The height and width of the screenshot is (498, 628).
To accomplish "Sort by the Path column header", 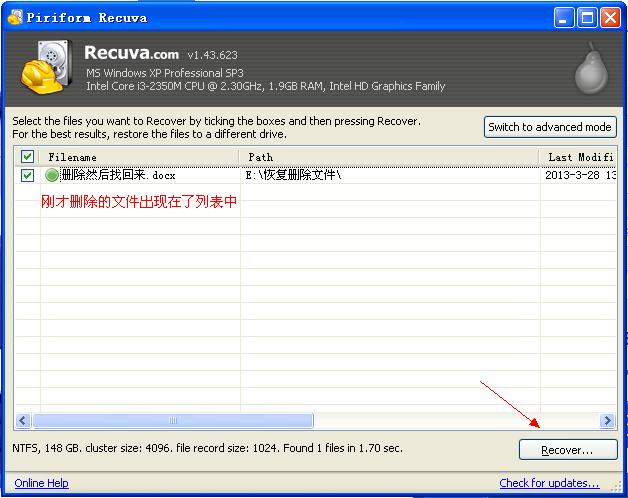I will point(389,157).
